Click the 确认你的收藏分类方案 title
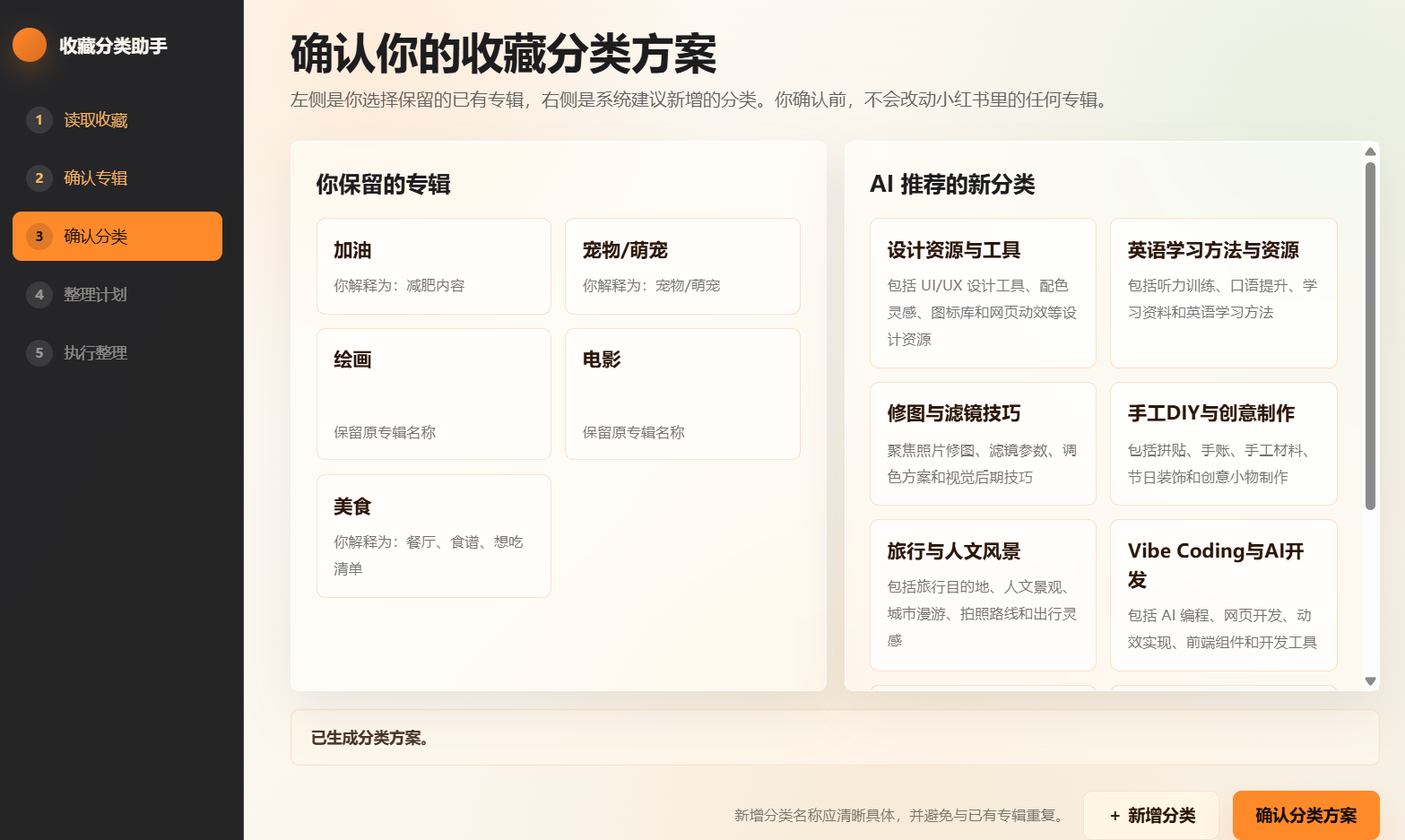The image size is (1405, 840). (503, 54)
